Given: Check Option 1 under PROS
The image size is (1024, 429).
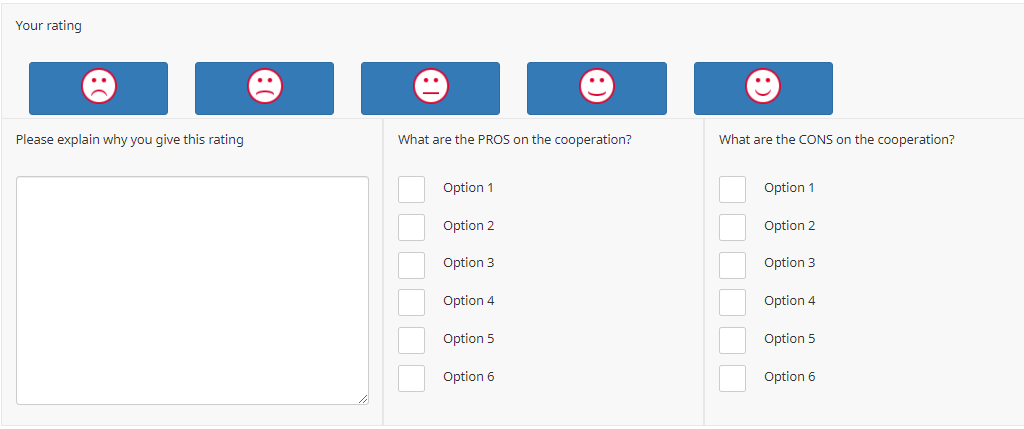Looking at the screenshot, I should coord(411,189).
